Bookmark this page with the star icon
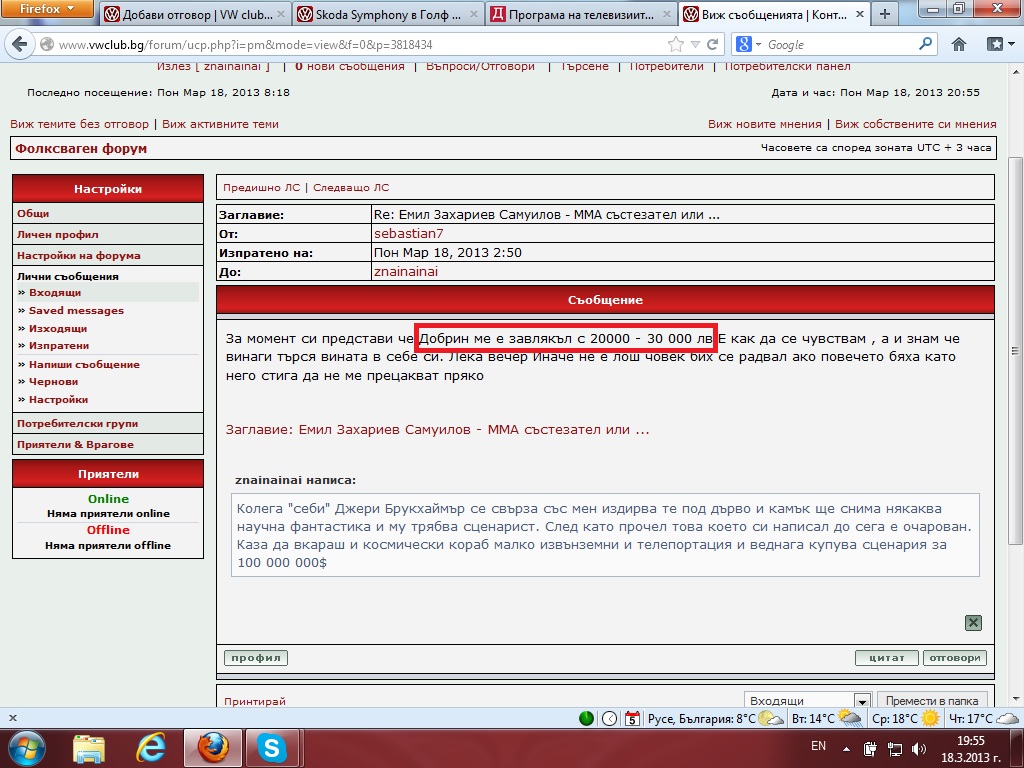The width and height of the screenshot is (1024, 768). [x=677, y=44]
